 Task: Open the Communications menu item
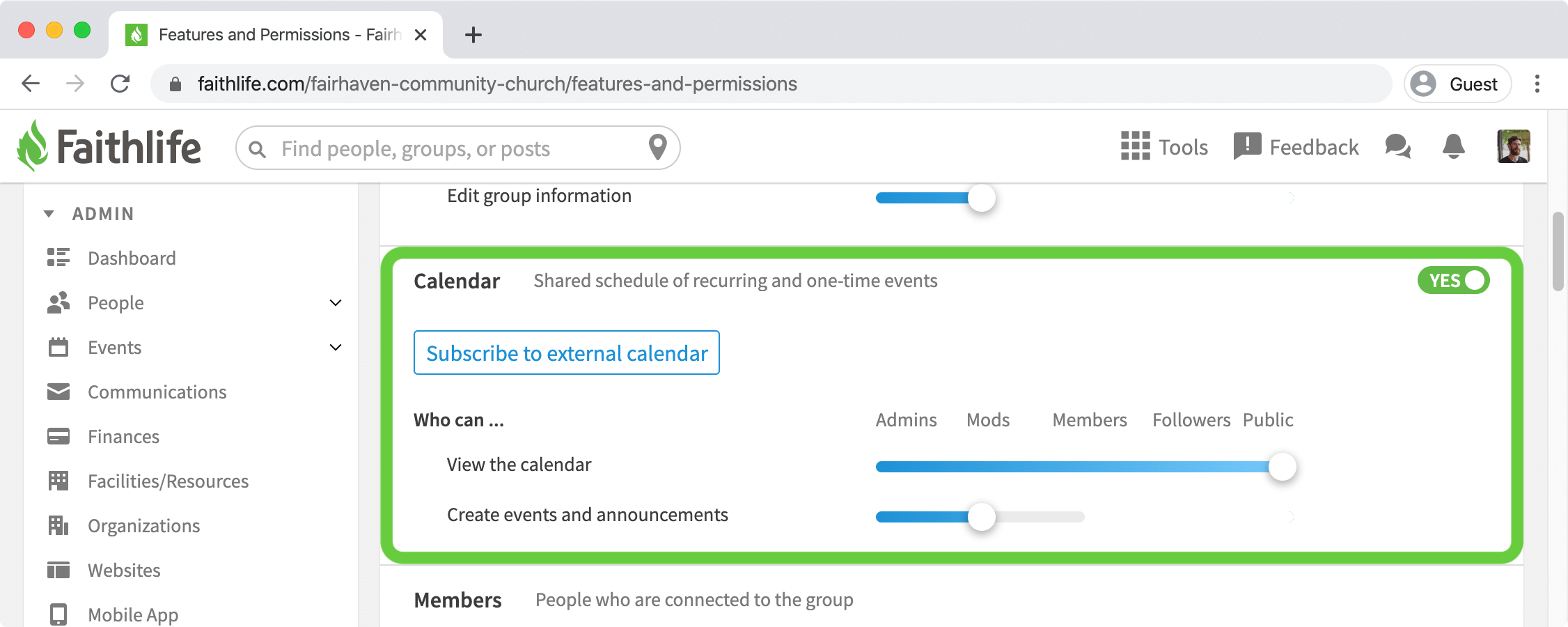(x=157, y=392)
